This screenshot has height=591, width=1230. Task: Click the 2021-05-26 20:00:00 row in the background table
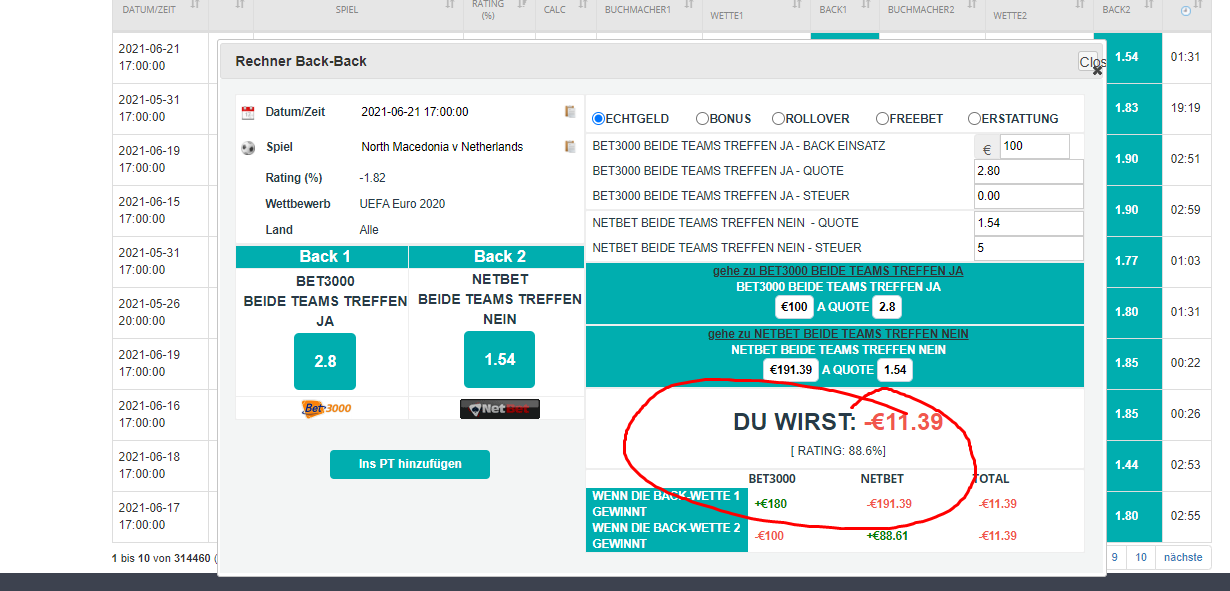pos(160,312)
